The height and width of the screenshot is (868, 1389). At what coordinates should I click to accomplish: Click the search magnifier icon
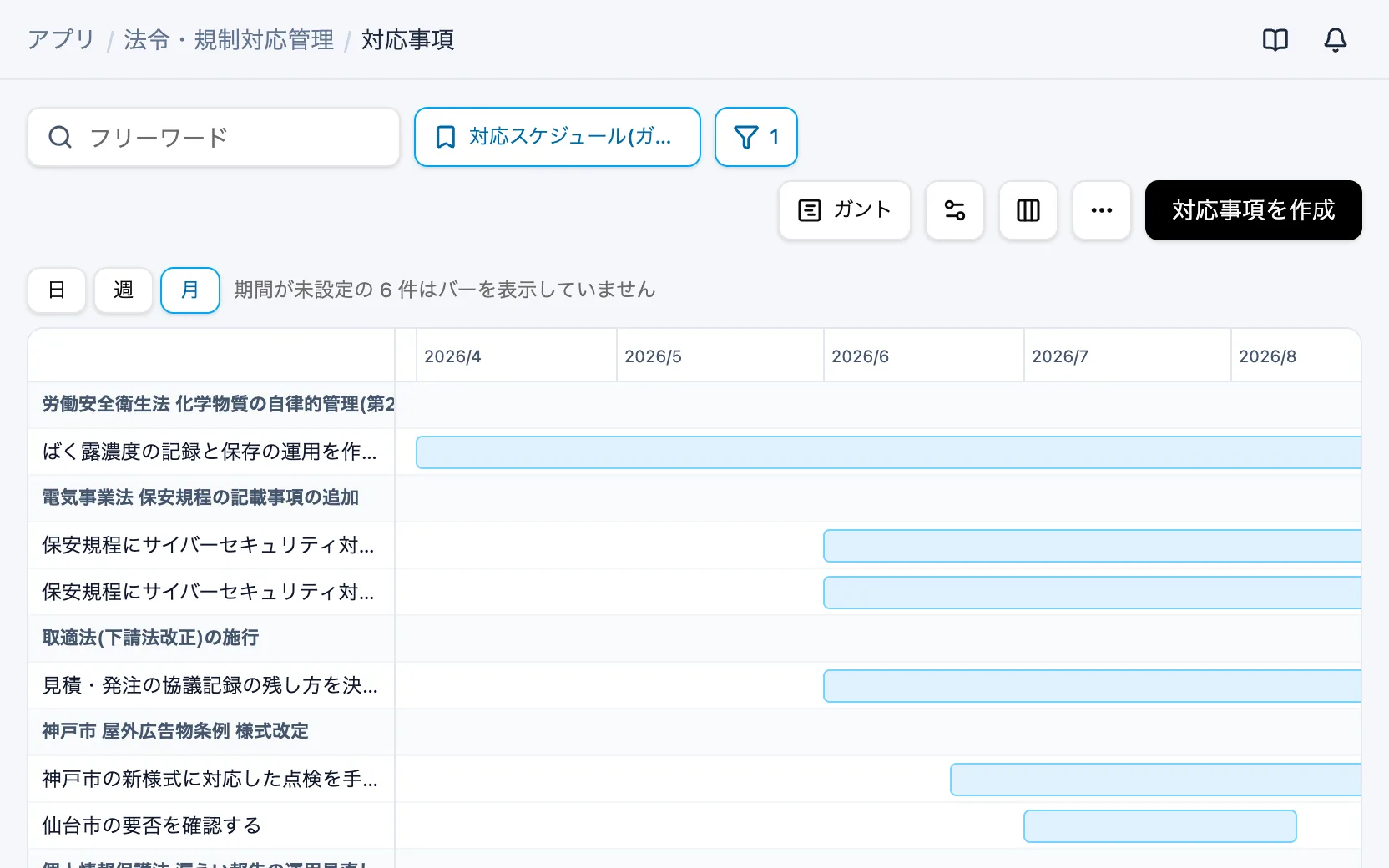click(x=60, y=137)
